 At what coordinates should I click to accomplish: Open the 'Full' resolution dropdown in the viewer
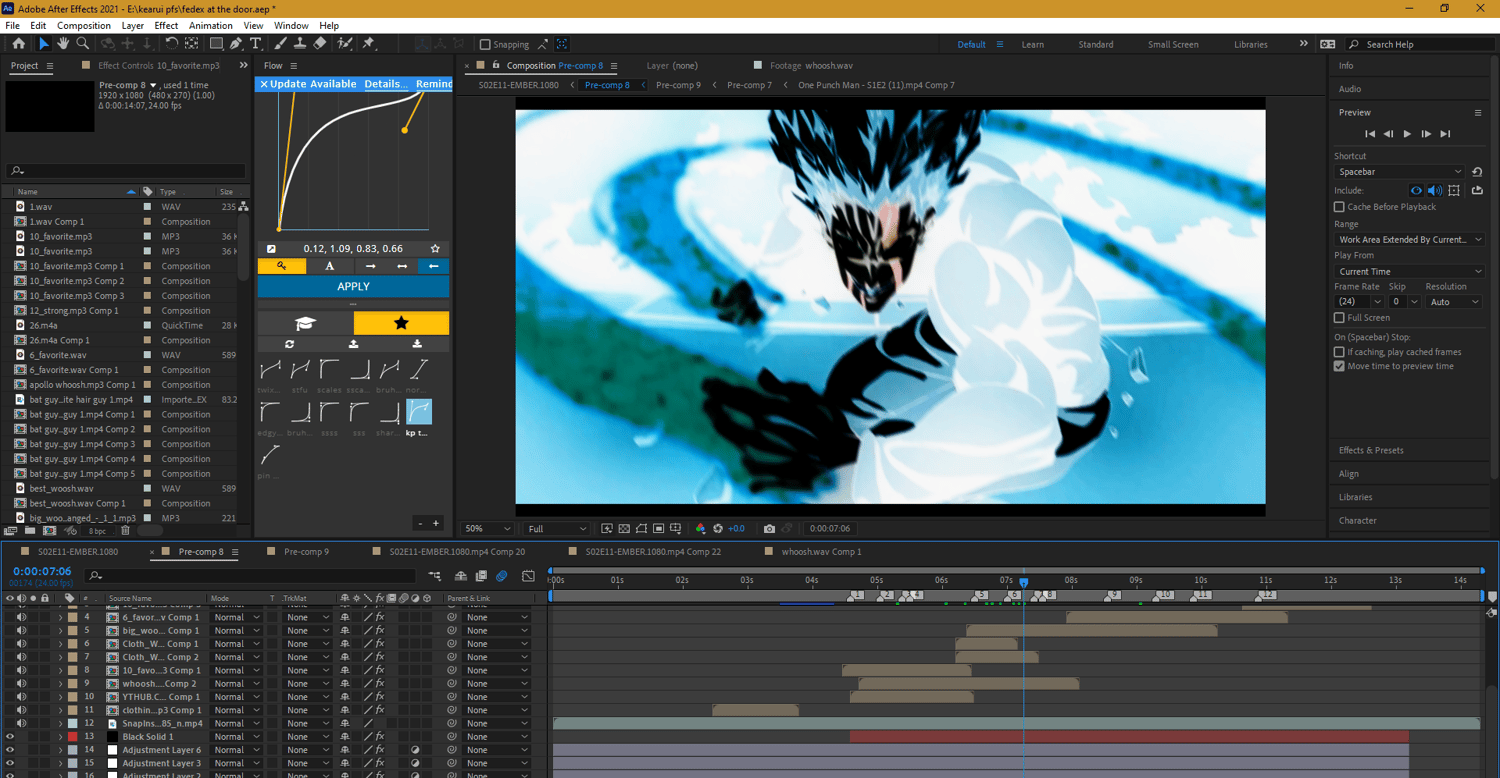coord(557,528)
